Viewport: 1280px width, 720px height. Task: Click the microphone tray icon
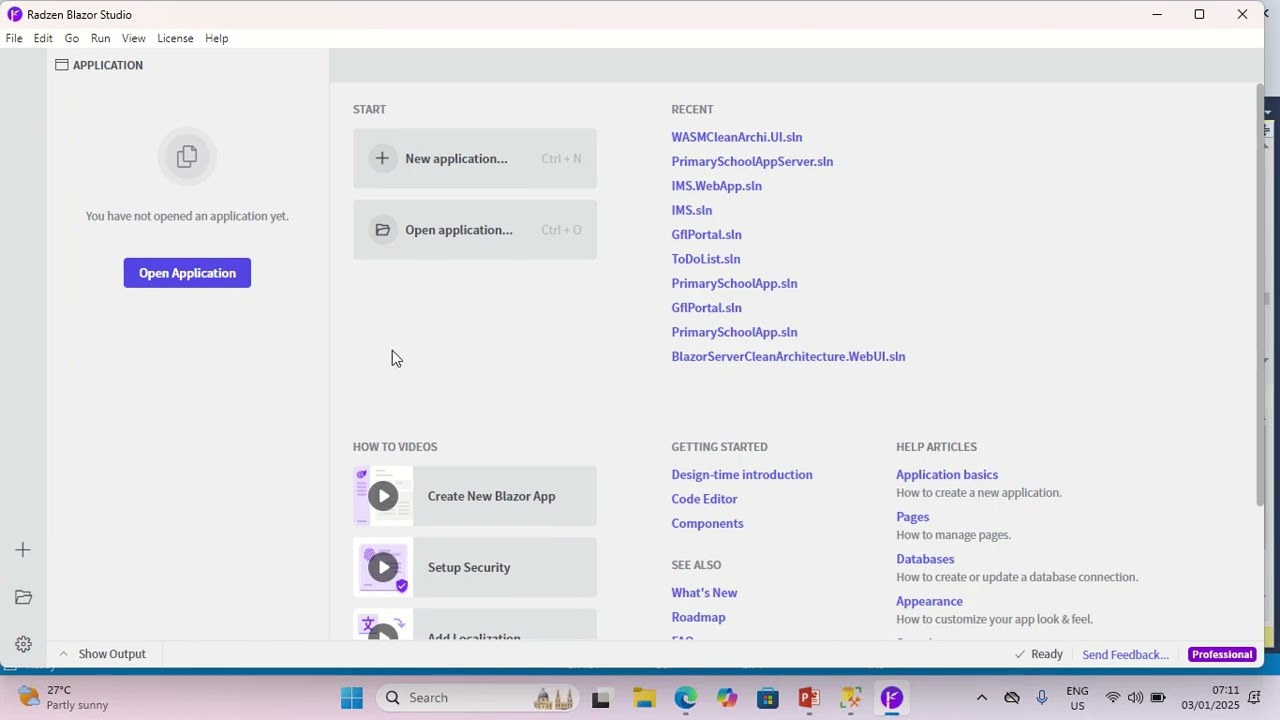point(1042,698)
